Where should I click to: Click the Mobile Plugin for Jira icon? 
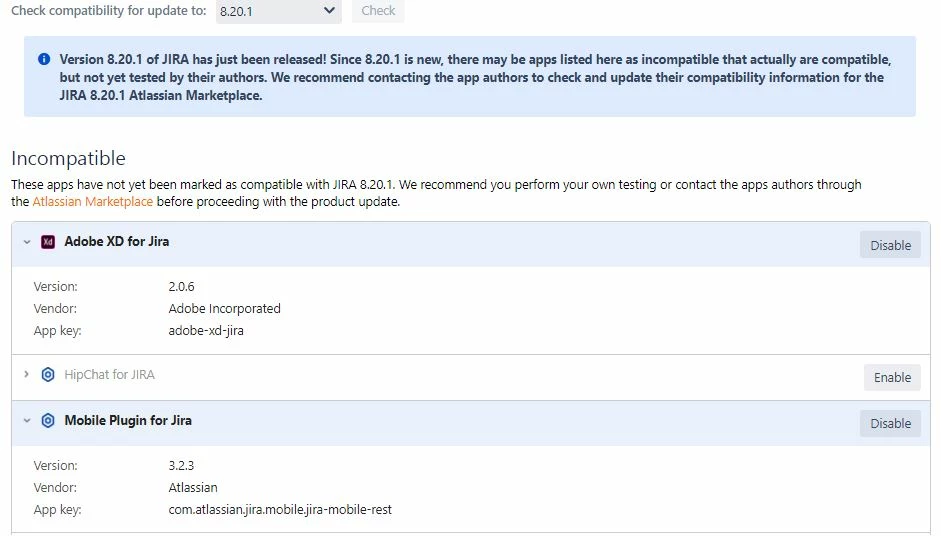point(48,421)
